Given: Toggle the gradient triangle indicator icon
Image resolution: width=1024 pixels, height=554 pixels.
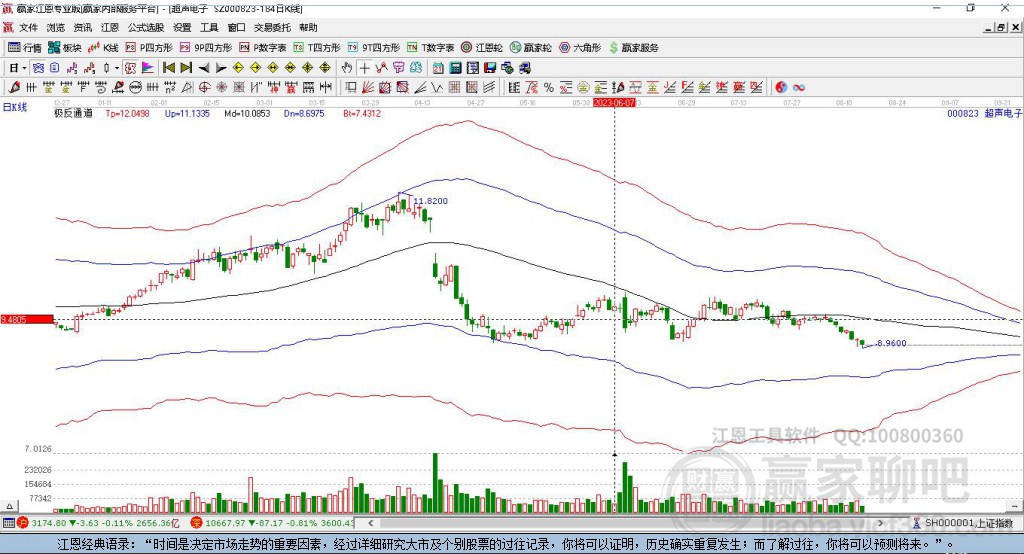Looking at the screenshot, I should click(148, 68).
